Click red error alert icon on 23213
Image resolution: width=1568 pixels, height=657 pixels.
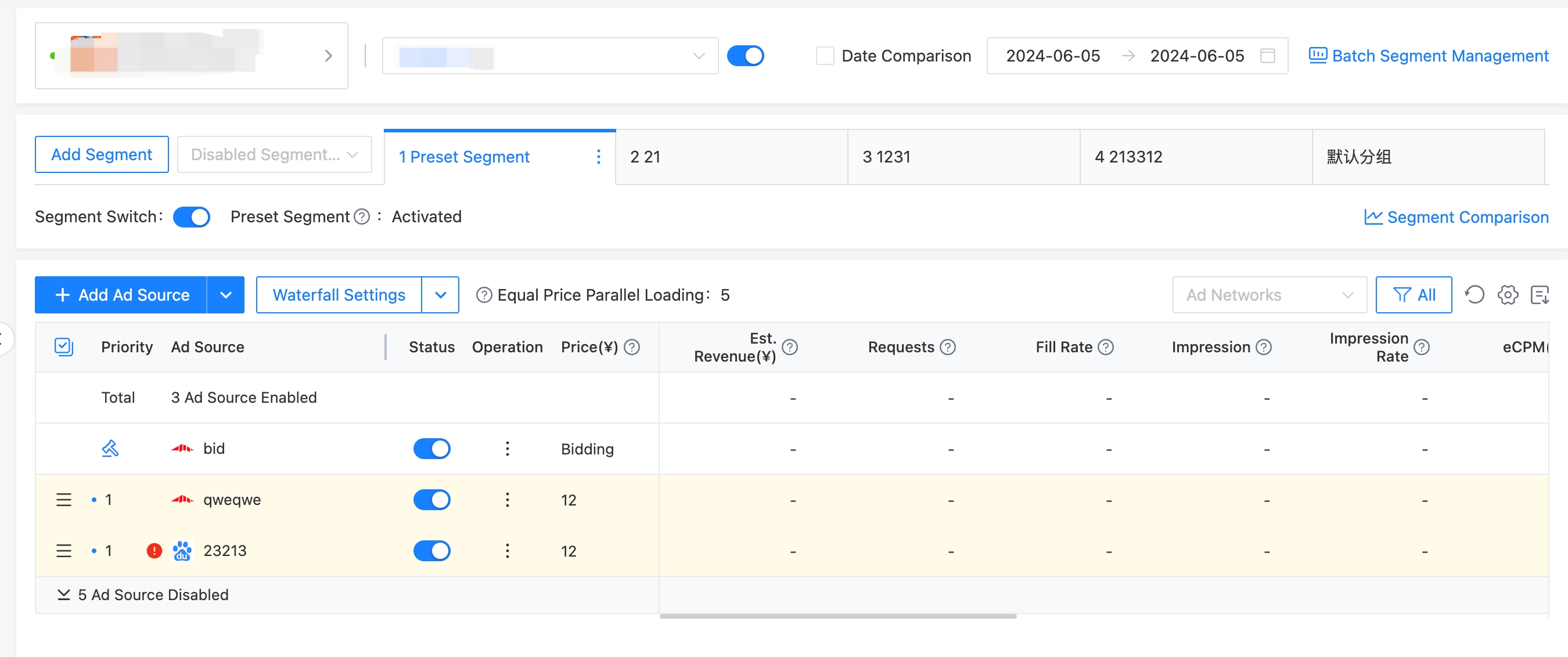pyautogui.click(x=154, y=551)
